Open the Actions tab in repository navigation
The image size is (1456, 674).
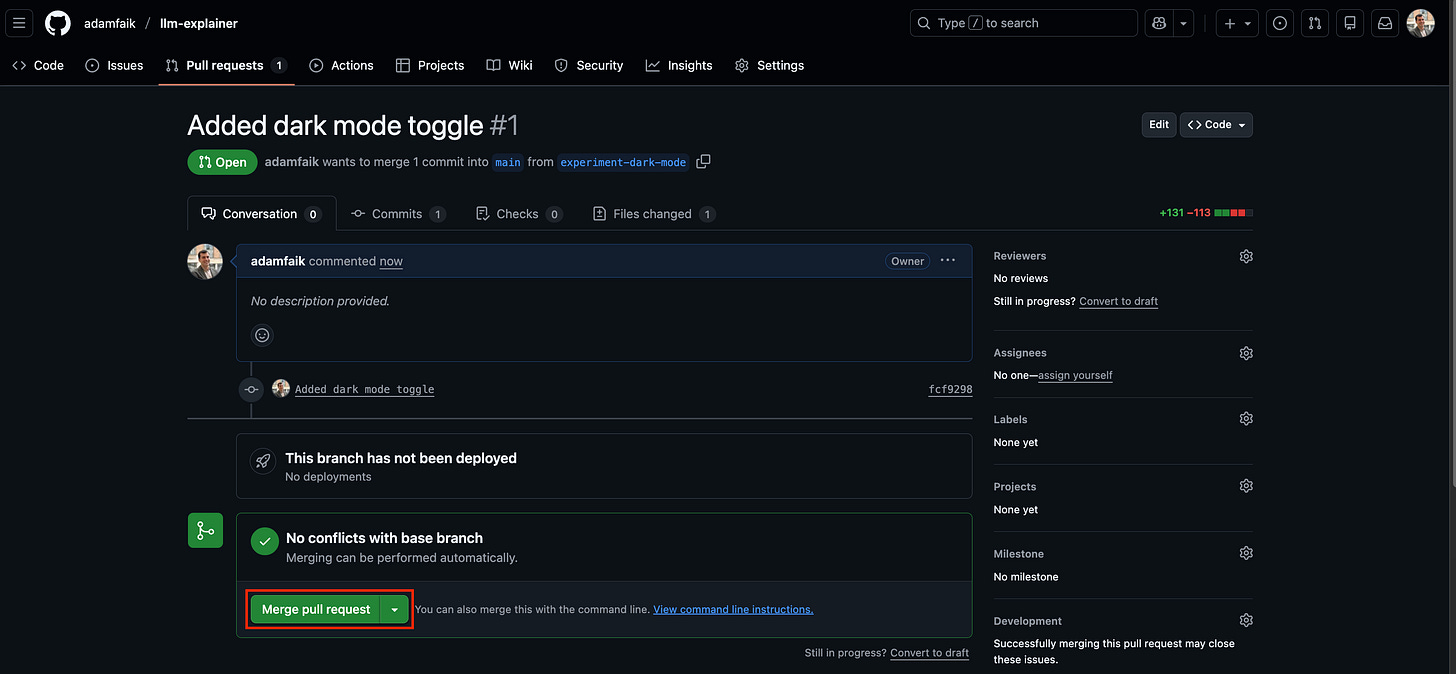(x=341, y=65)
